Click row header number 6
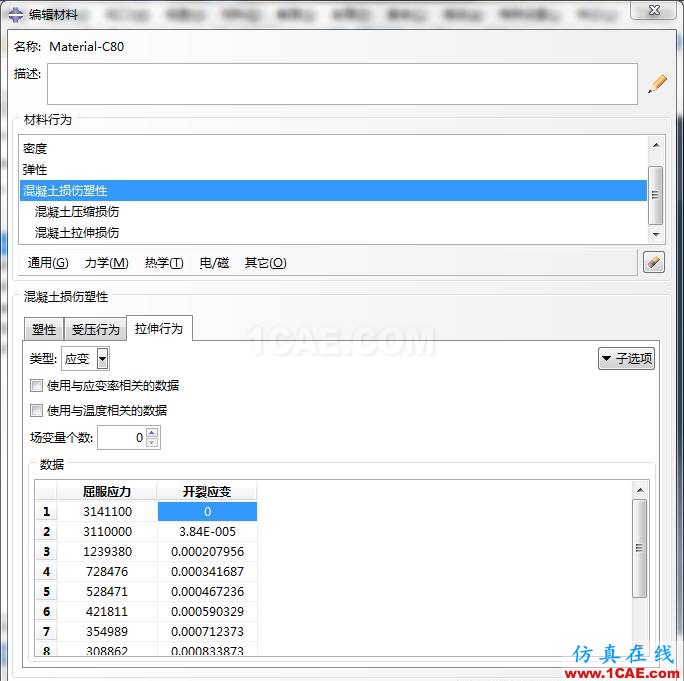The height and width of the screenshot is (681, 684). pyautogui.click(x=46, y=611)
